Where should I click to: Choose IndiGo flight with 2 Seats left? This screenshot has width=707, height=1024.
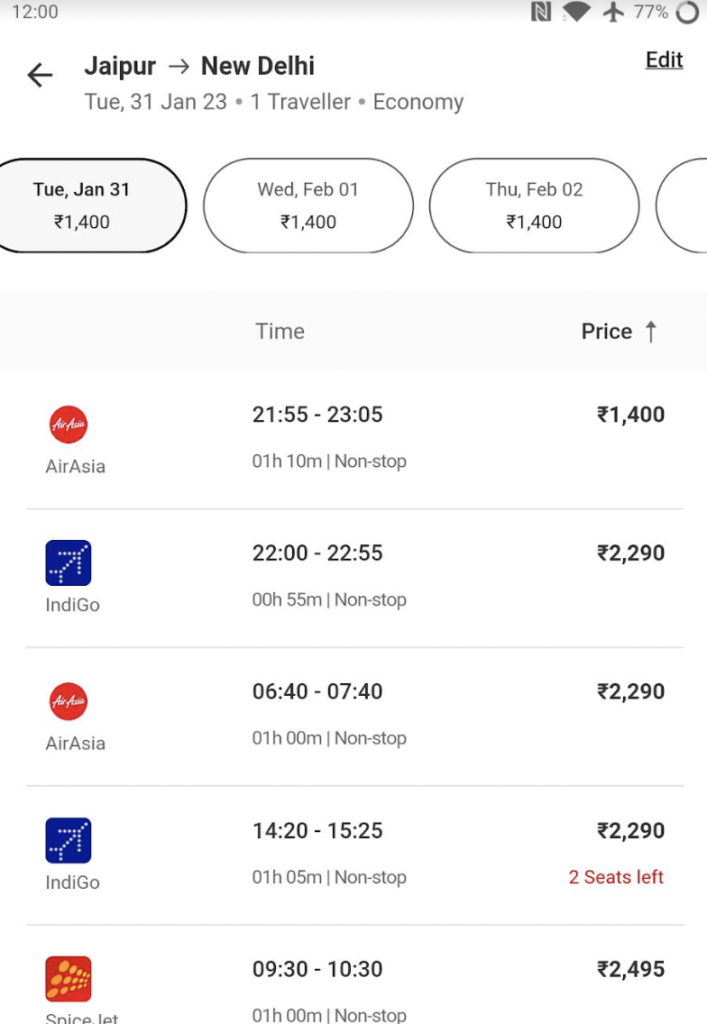click(355, 856)
